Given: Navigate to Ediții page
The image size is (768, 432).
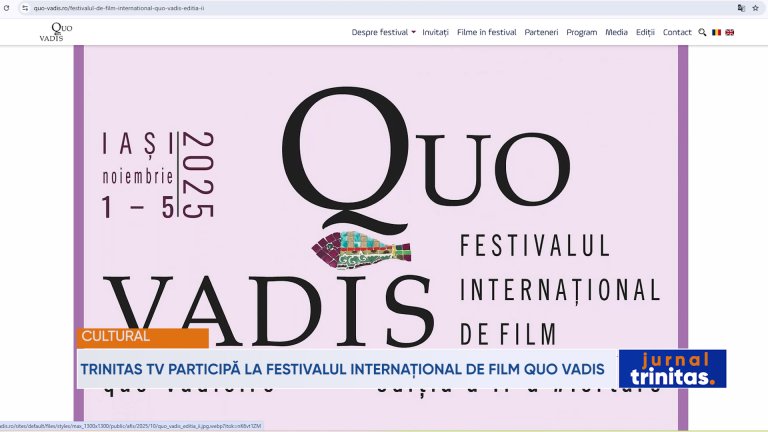Looking at the screenshot, I should click(645, 32).
